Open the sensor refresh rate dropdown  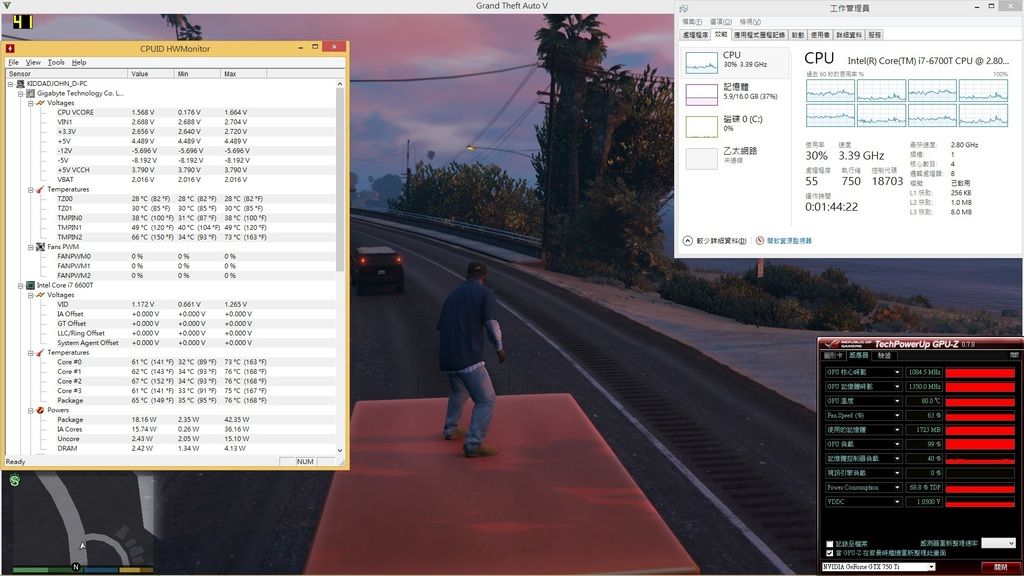coord(999,543)
